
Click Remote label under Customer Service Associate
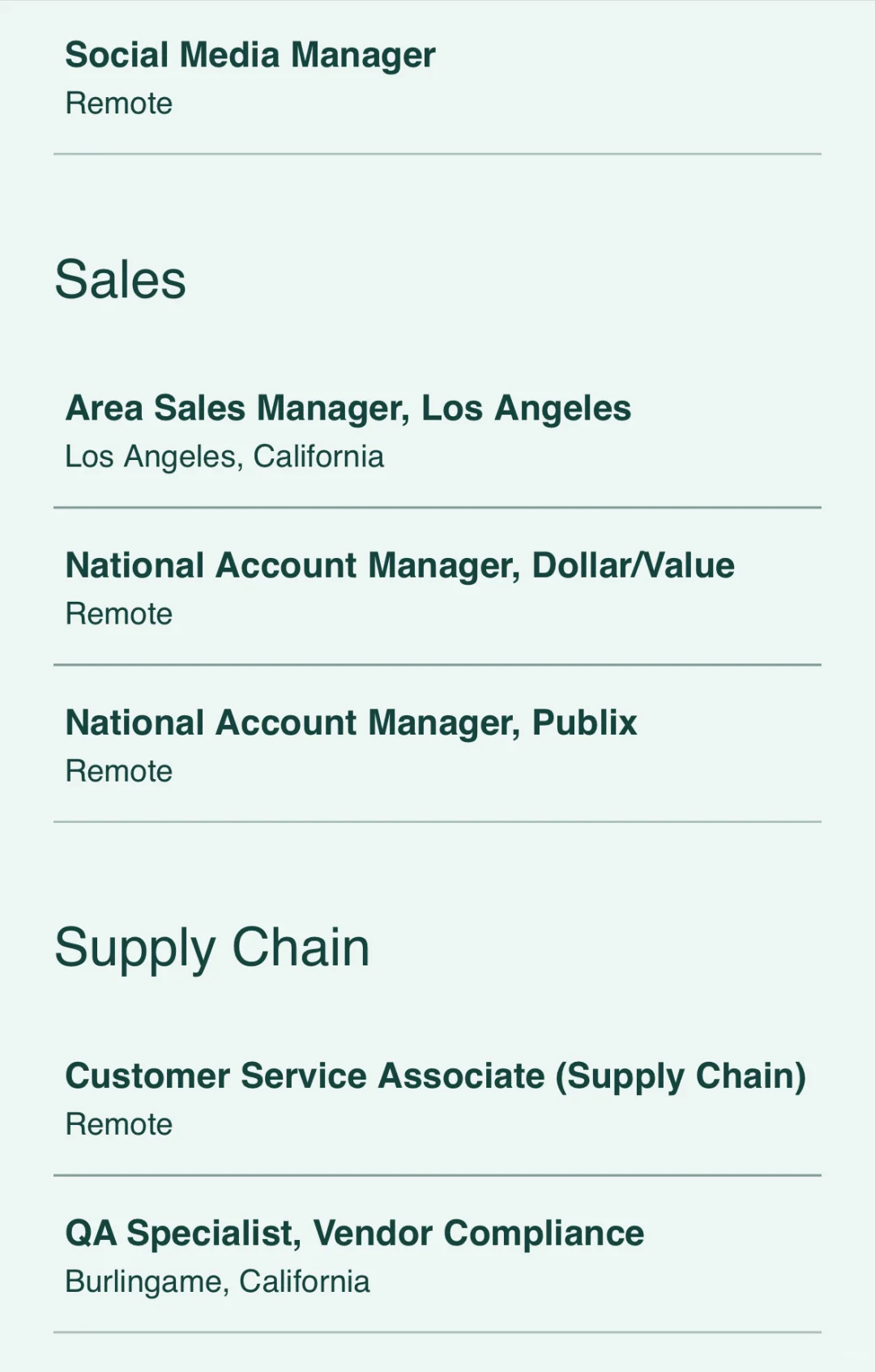click(119, 1124)
